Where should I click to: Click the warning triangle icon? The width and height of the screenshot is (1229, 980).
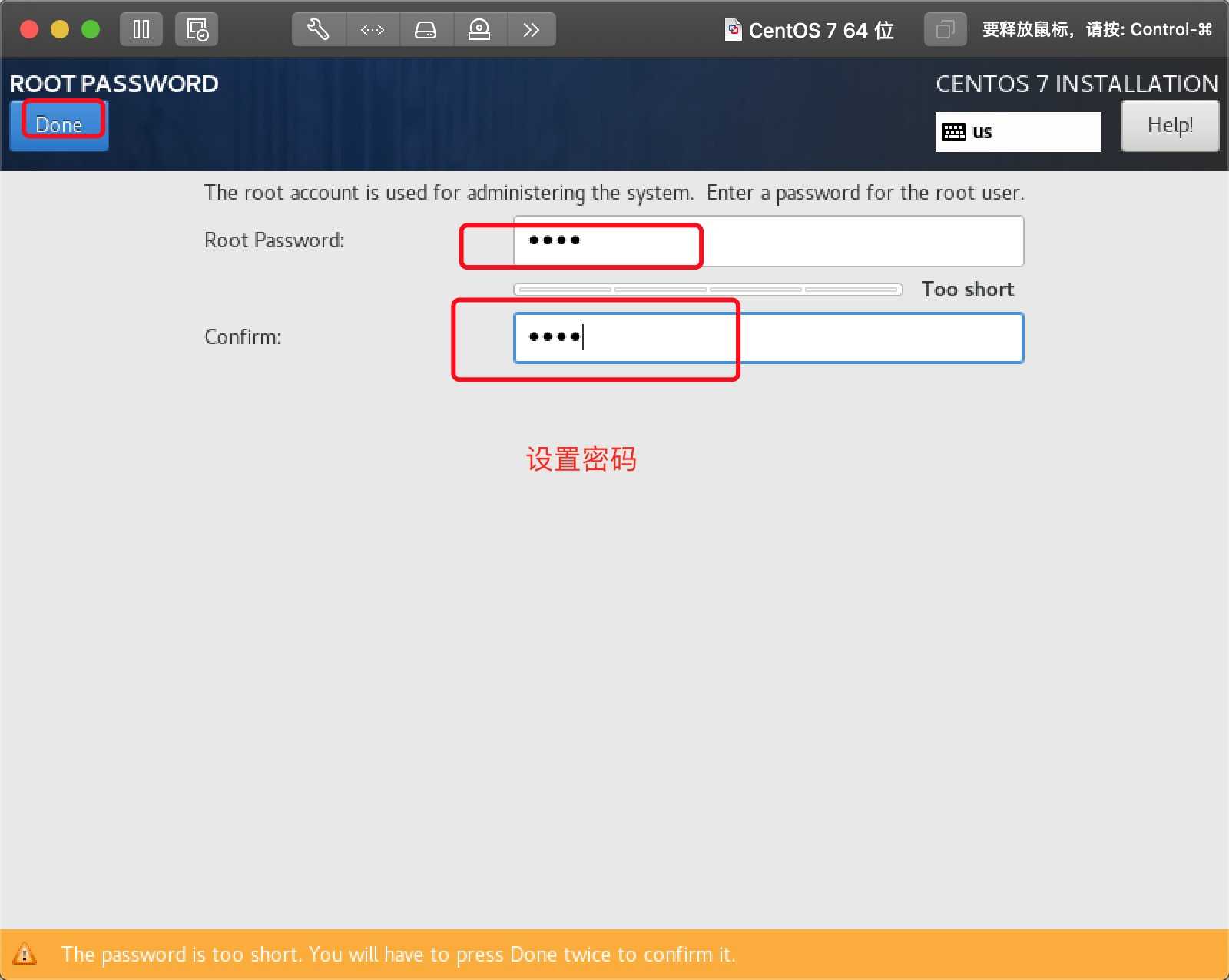pyautogui.click(x=25, y=954)
